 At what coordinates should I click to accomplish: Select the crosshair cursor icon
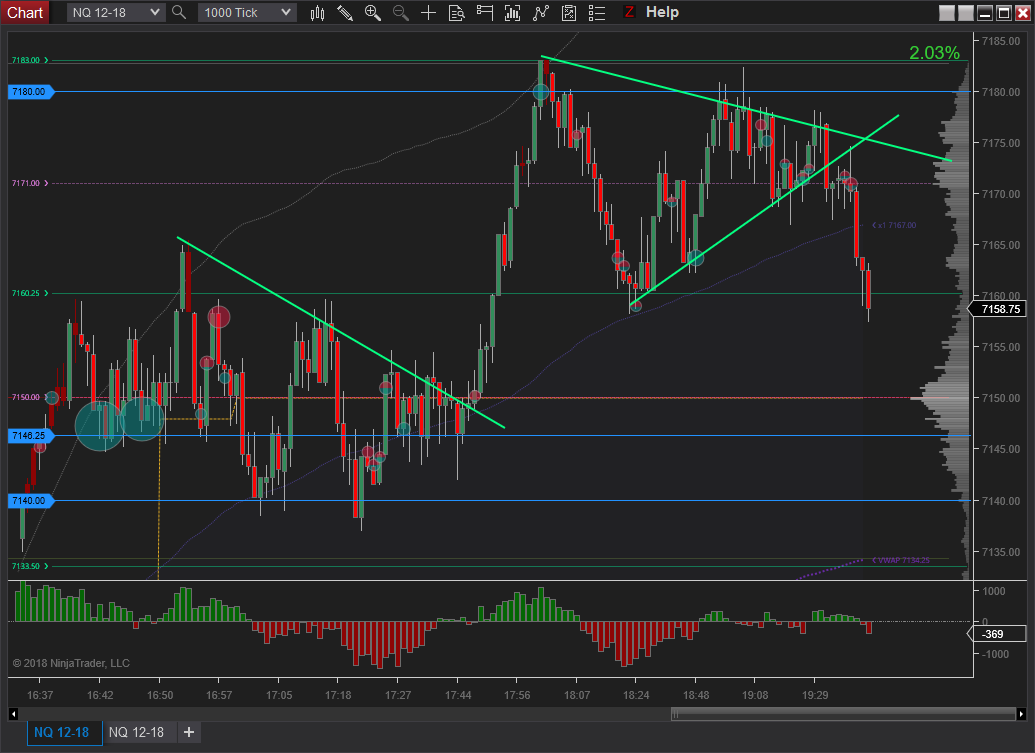(428, 13)
